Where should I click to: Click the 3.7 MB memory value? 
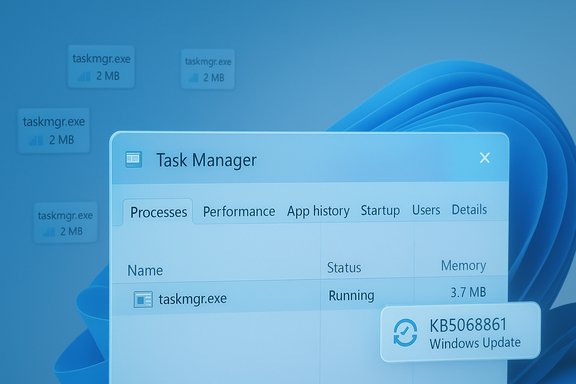[x=468, y=293]
